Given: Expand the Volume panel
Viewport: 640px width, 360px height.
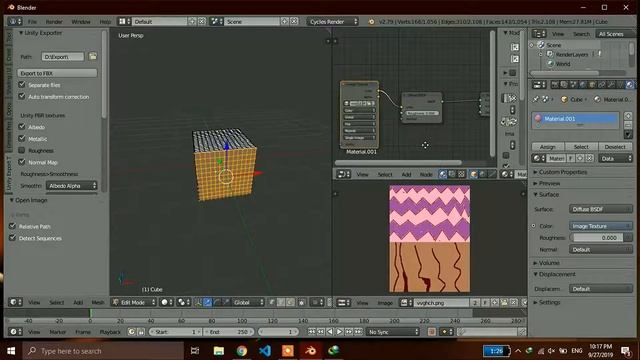Looking at the screenshot, I should pyautogui.click(x=536, y=263).
